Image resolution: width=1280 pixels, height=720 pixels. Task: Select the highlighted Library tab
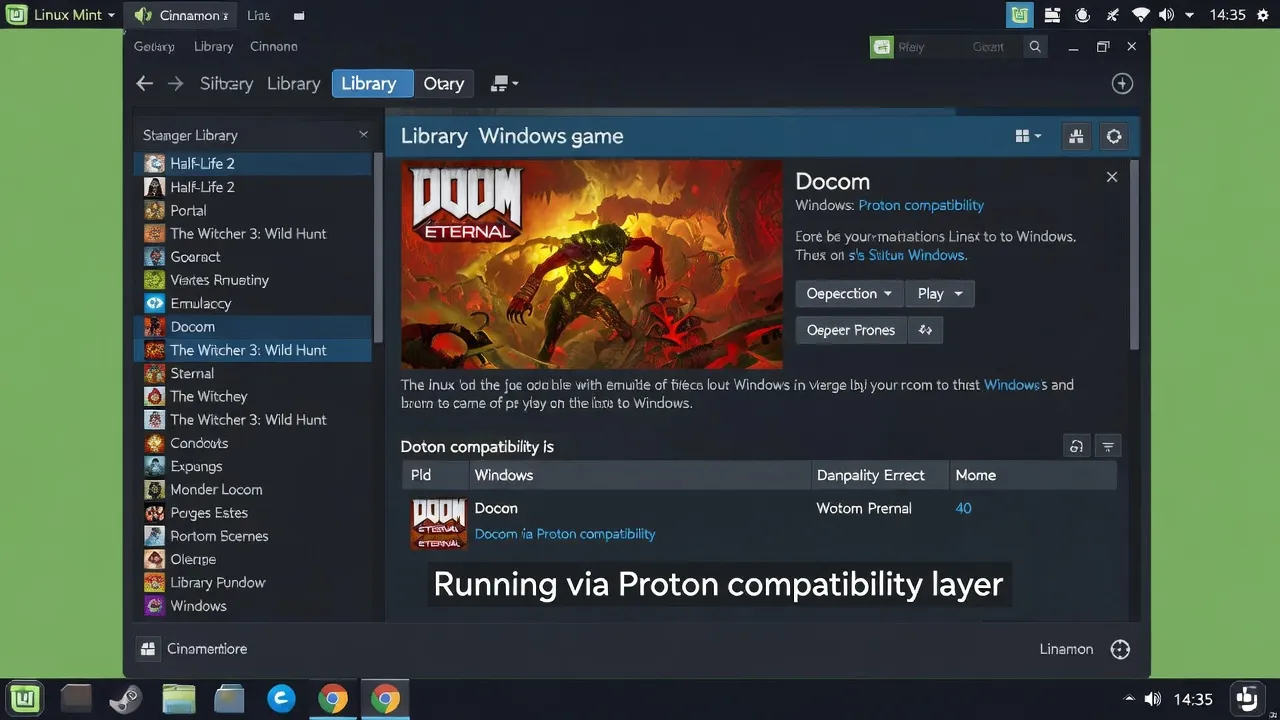(372, 84)
